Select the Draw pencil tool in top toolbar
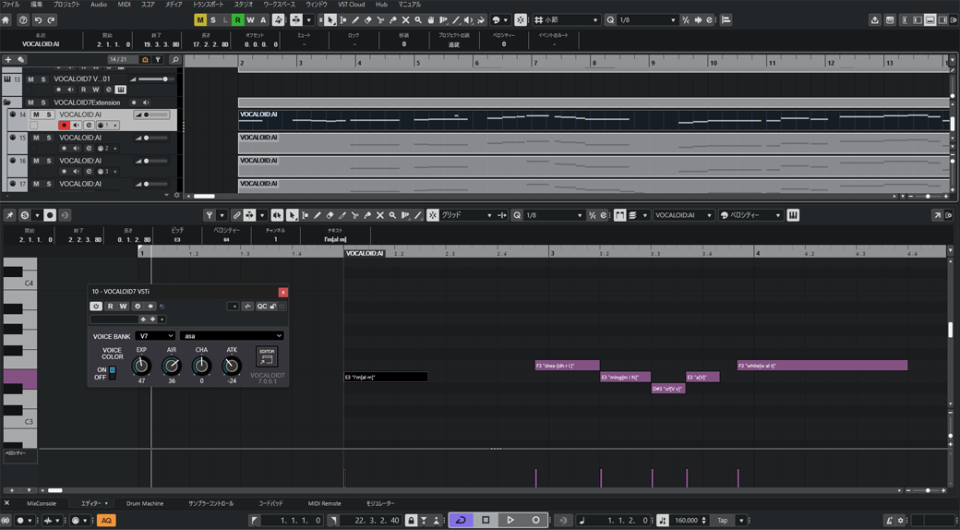Viewport: 960px width, 530px height. (355, 20)
